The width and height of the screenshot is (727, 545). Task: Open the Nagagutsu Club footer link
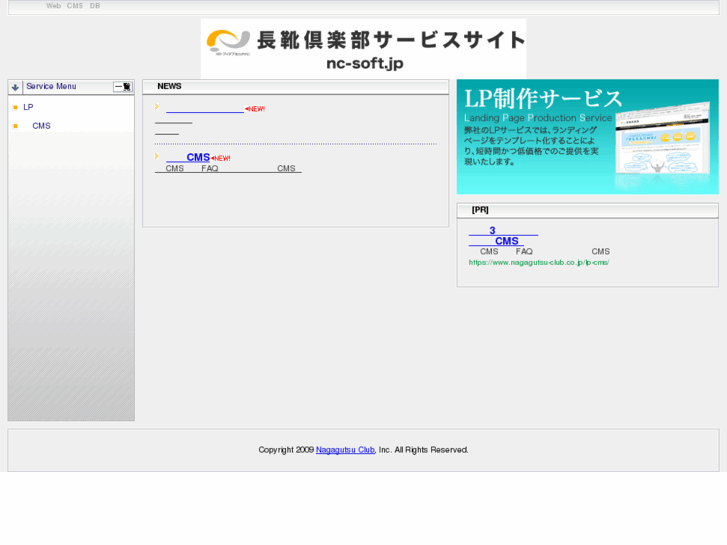(x=345, y=450)
